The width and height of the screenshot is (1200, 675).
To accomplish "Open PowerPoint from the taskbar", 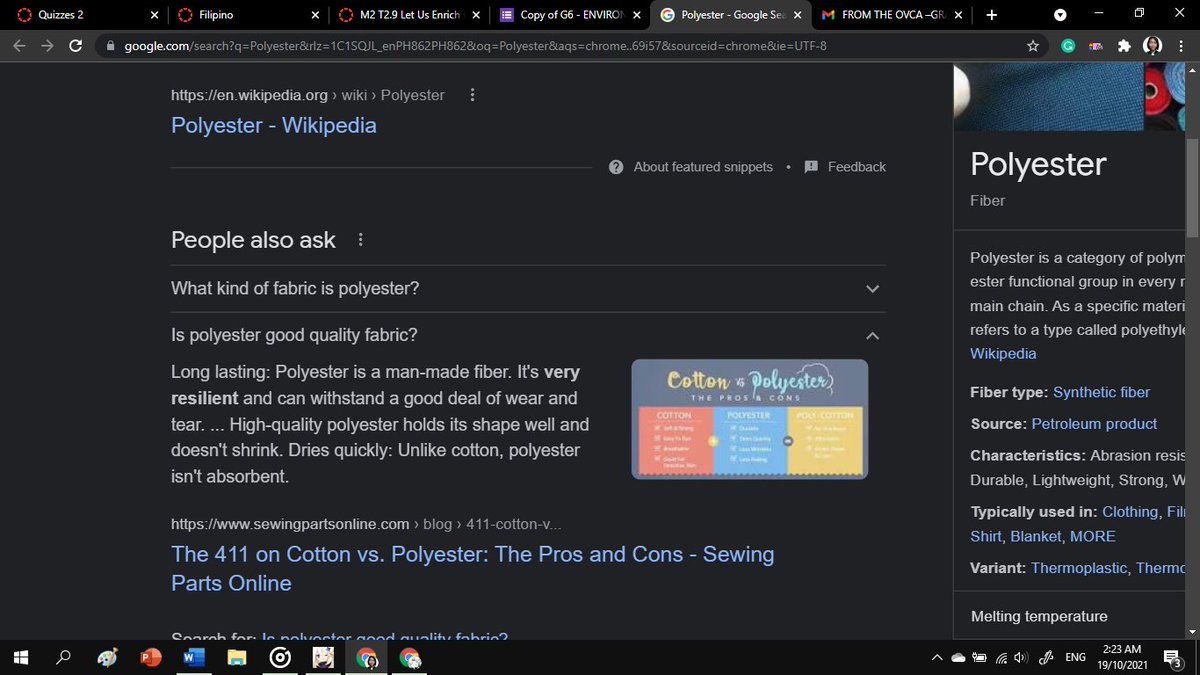I will [x=150, y=658].
